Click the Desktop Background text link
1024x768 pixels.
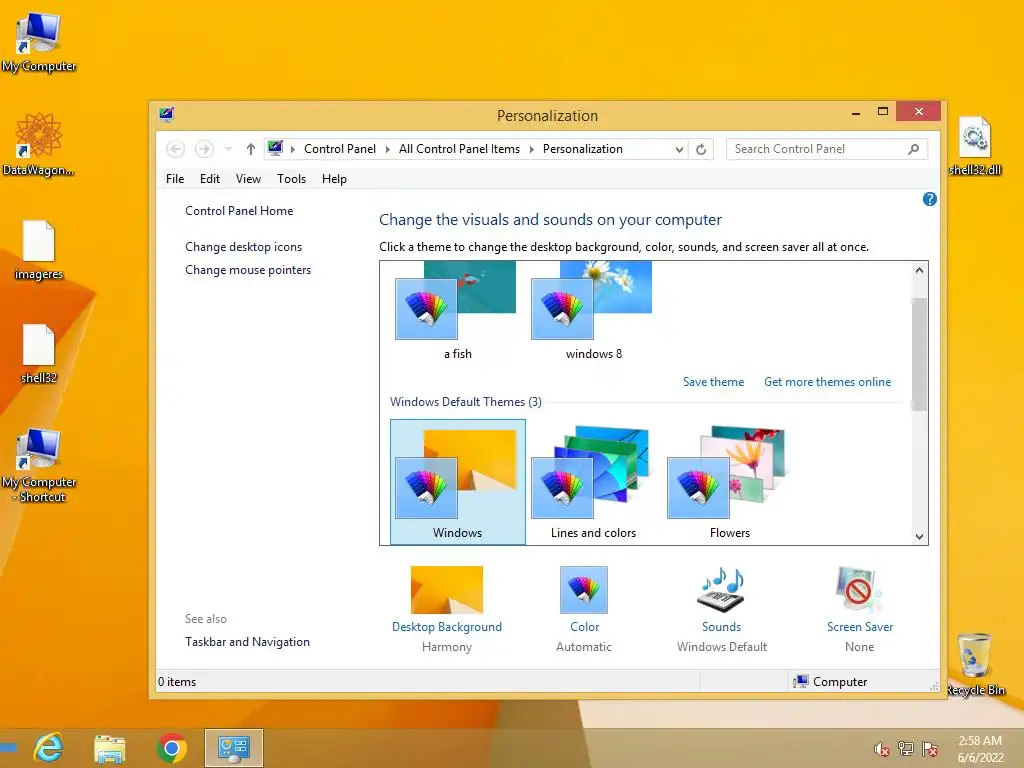tap(447, 627)
